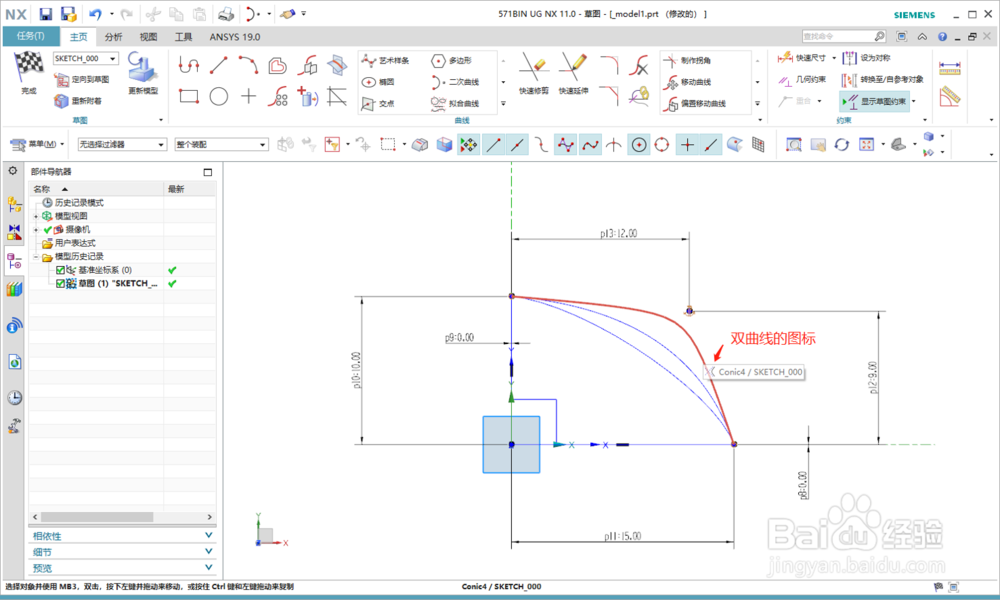Click the 移动曲线 move curve tool

coord(687,82)
